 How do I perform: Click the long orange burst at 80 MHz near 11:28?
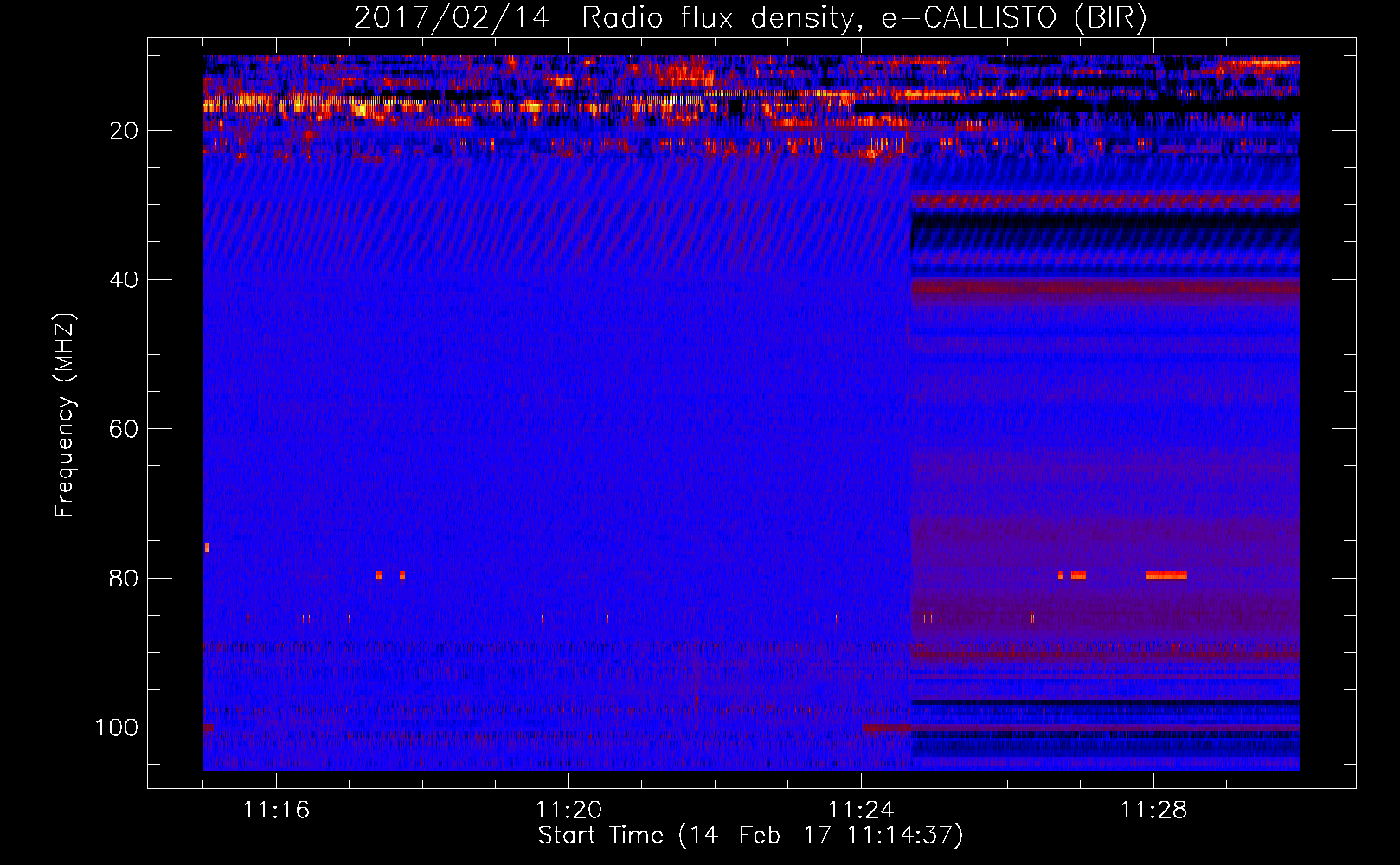(1166, 574)
